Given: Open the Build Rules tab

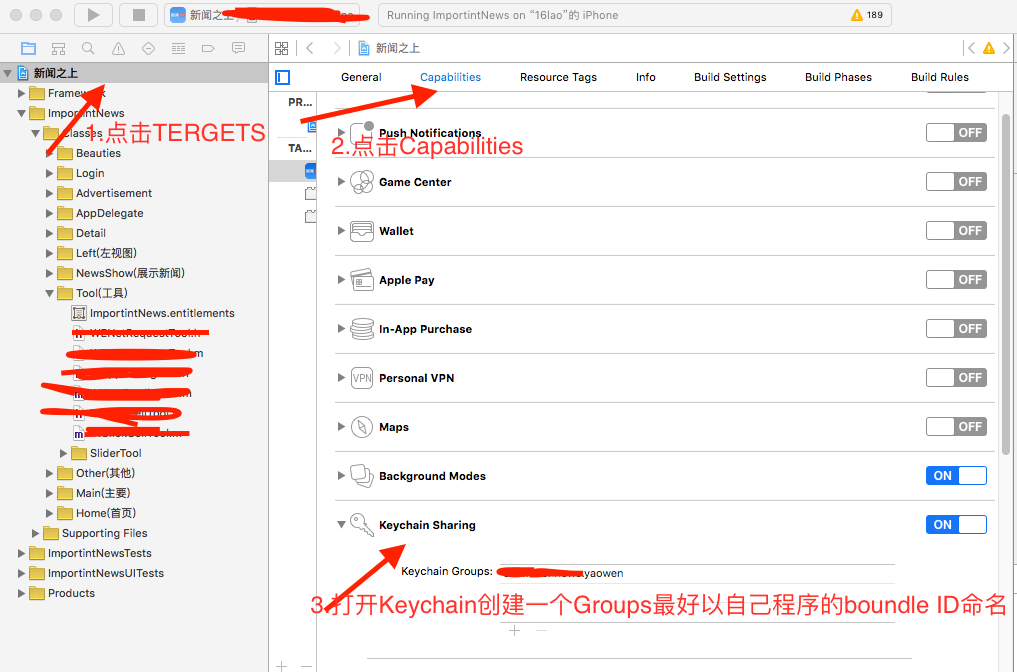Looking at the screenshot, I should pyautogui.click(x=940, y=77).
